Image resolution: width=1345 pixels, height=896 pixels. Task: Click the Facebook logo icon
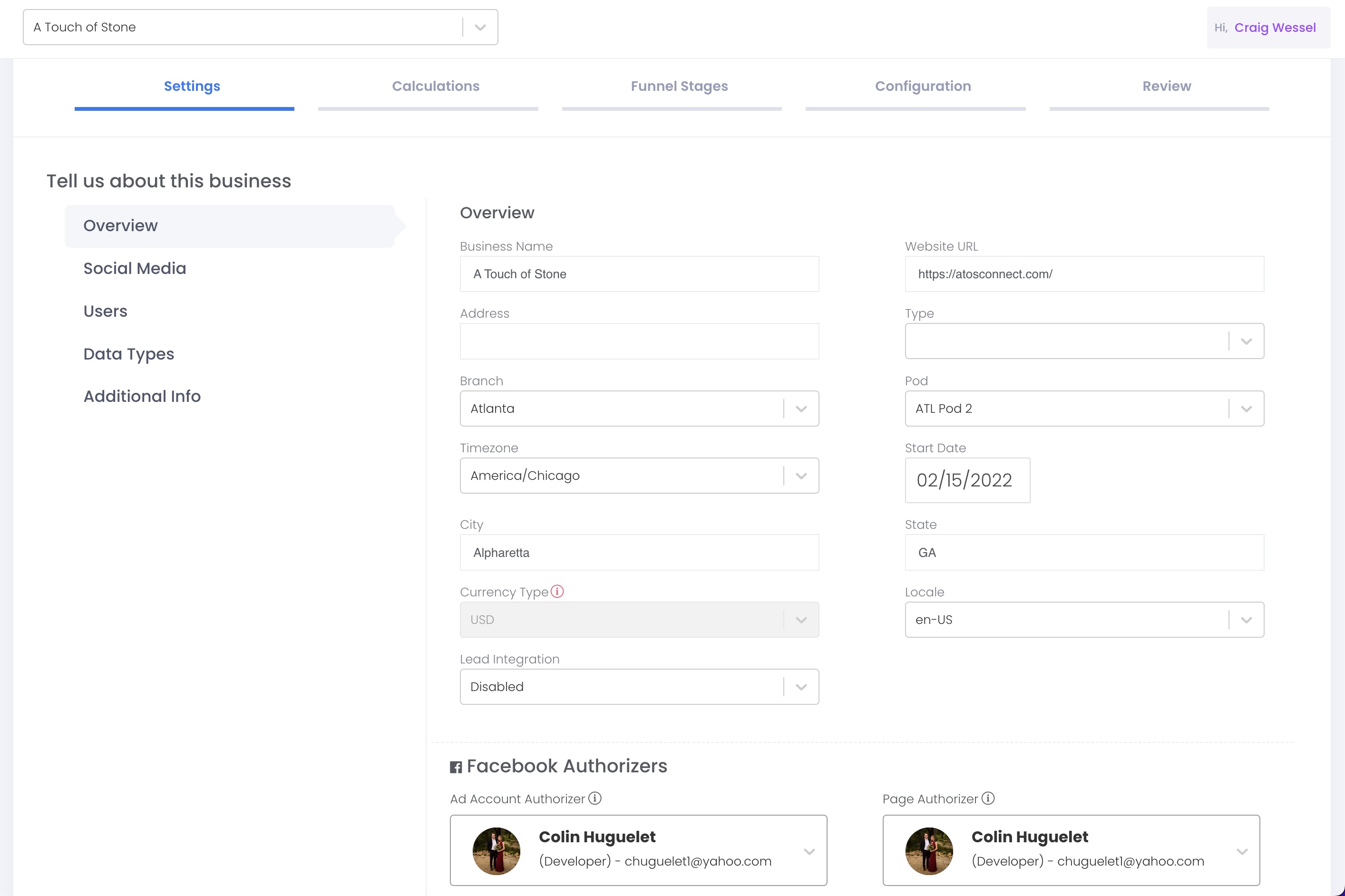pyautogui.click(x=455, y=767)
